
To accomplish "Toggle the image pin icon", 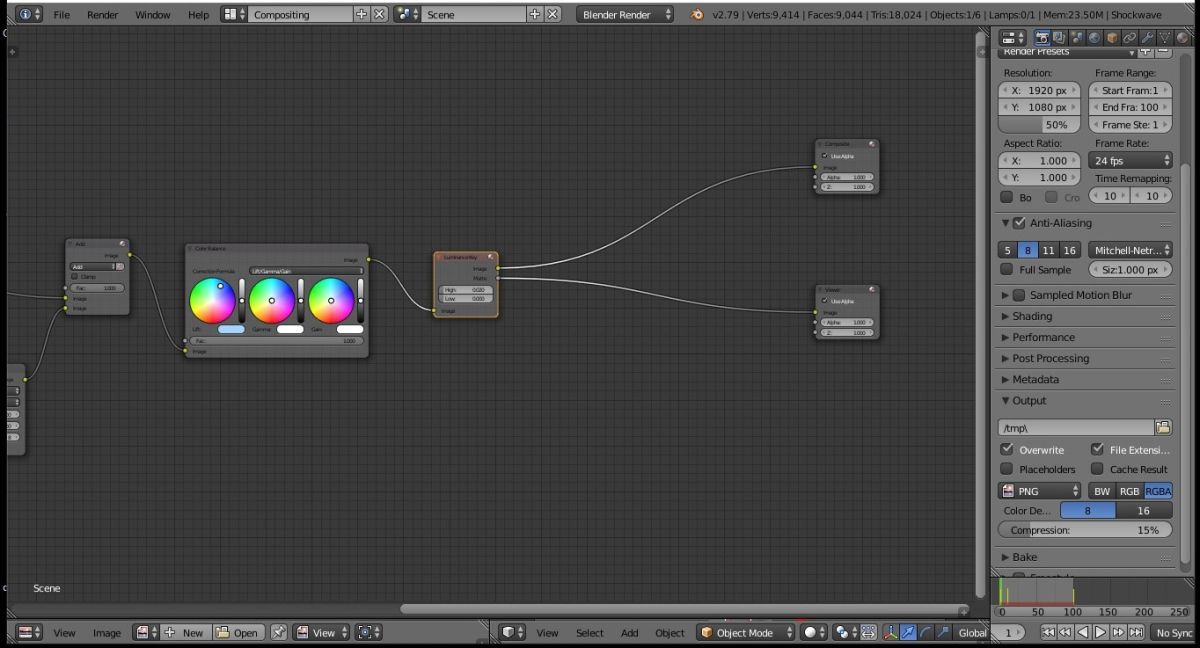I will point(279,632).
